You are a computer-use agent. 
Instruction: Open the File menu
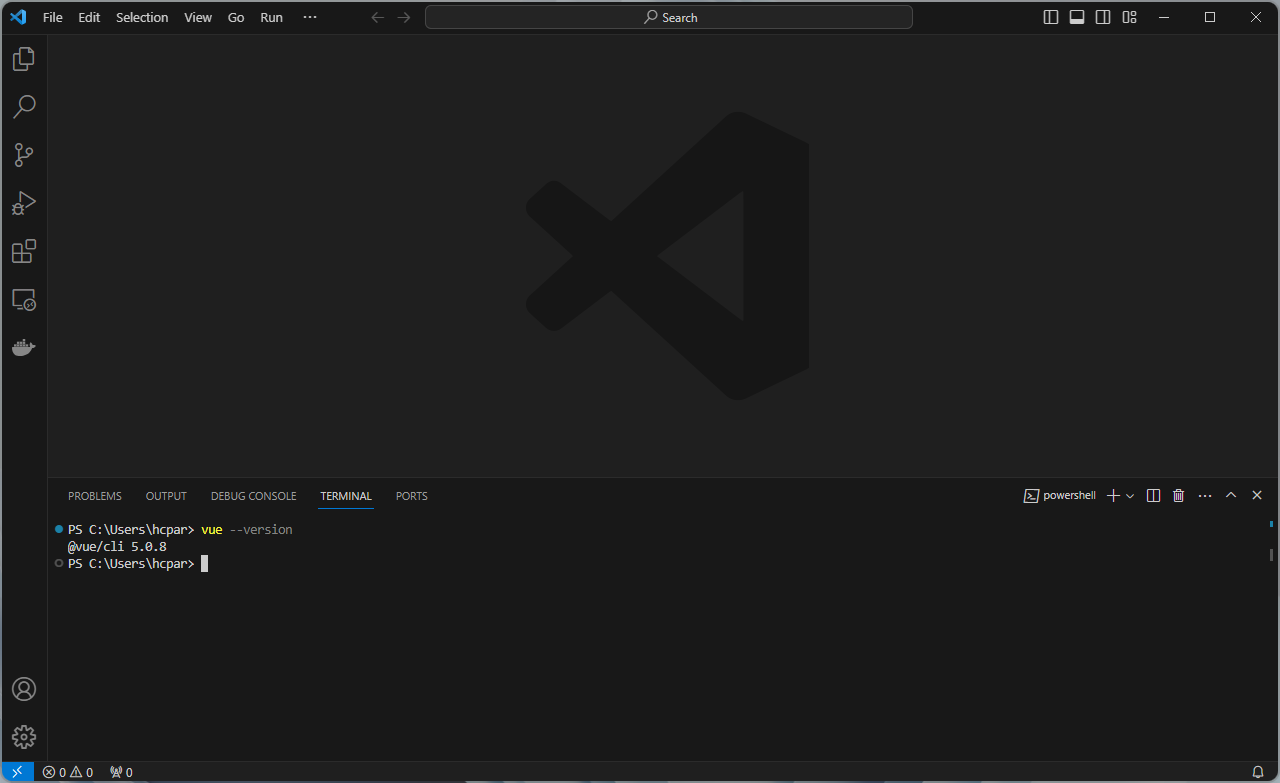click(x=52, y=17)
